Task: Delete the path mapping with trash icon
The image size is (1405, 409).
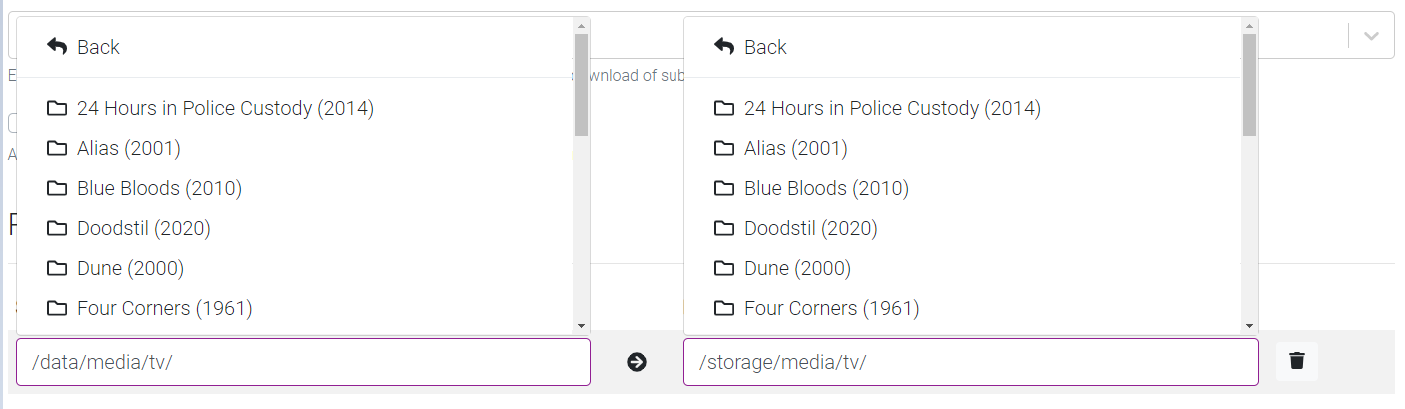Action: [1297, 361]
